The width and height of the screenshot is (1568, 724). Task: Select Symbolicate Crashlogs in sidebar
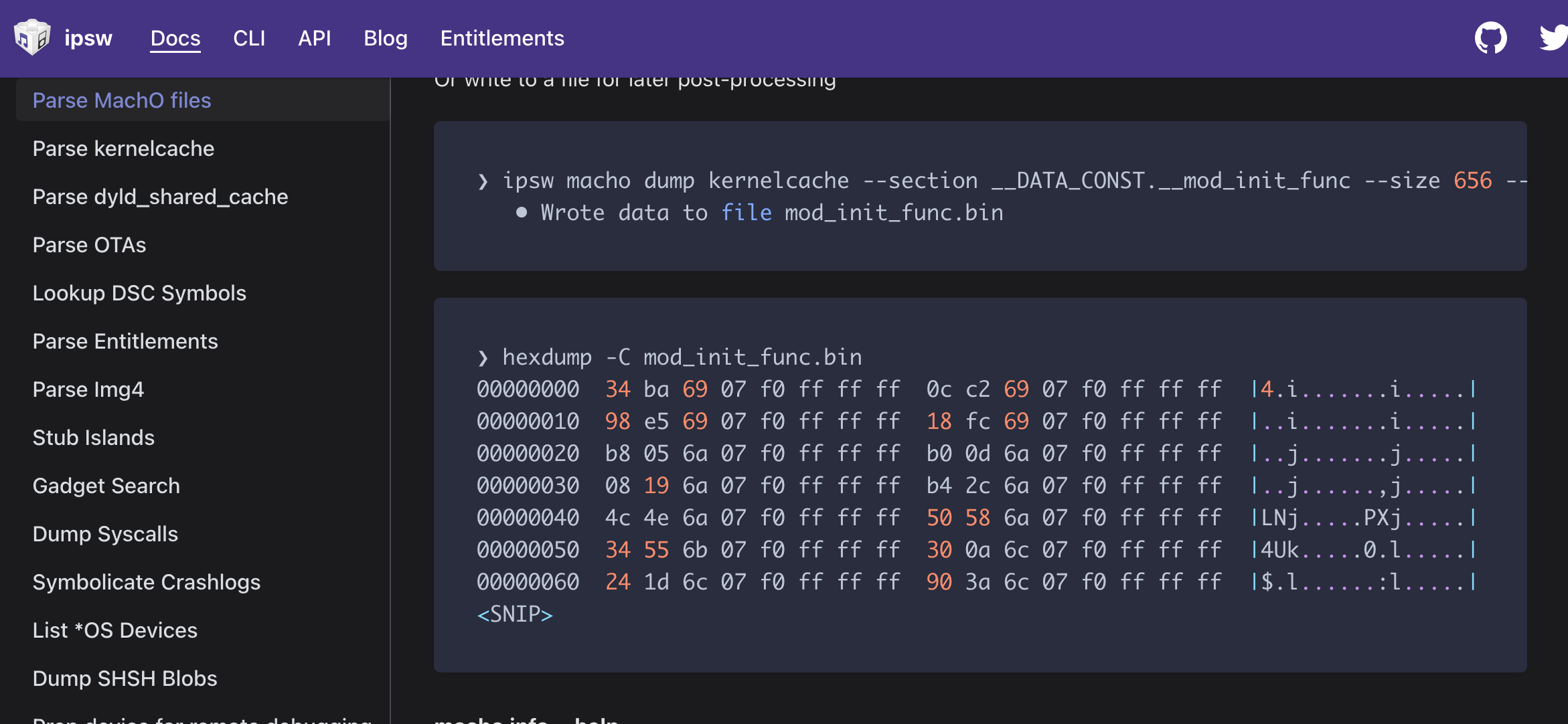click(x=146, y=582)
